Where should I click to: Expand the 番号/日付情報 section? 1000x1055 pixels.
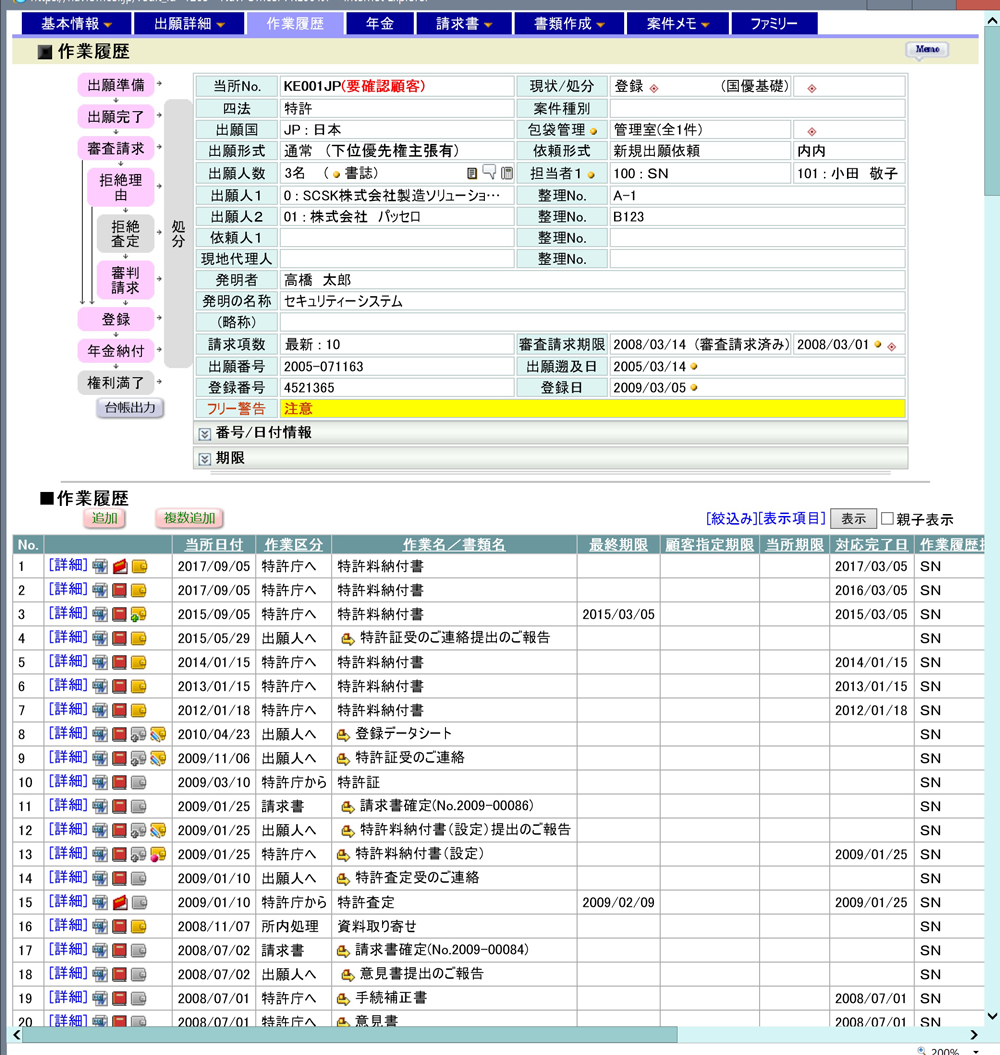(x=205, y=434)
